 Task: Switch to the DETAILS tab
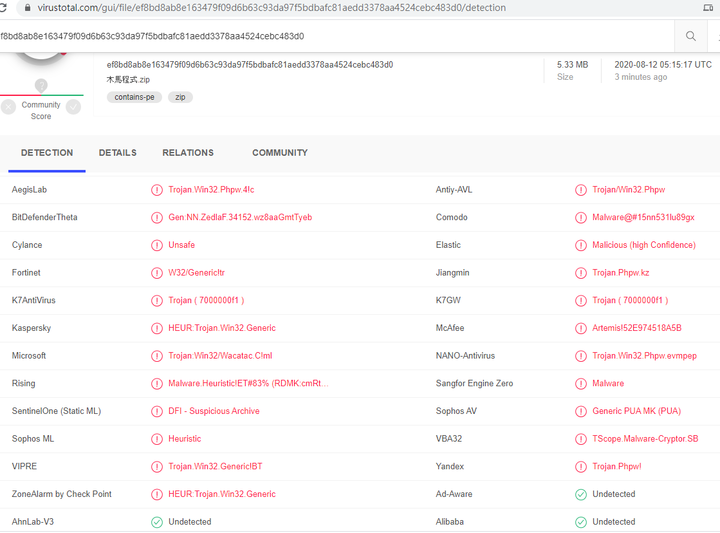click(x=118, y=153)
